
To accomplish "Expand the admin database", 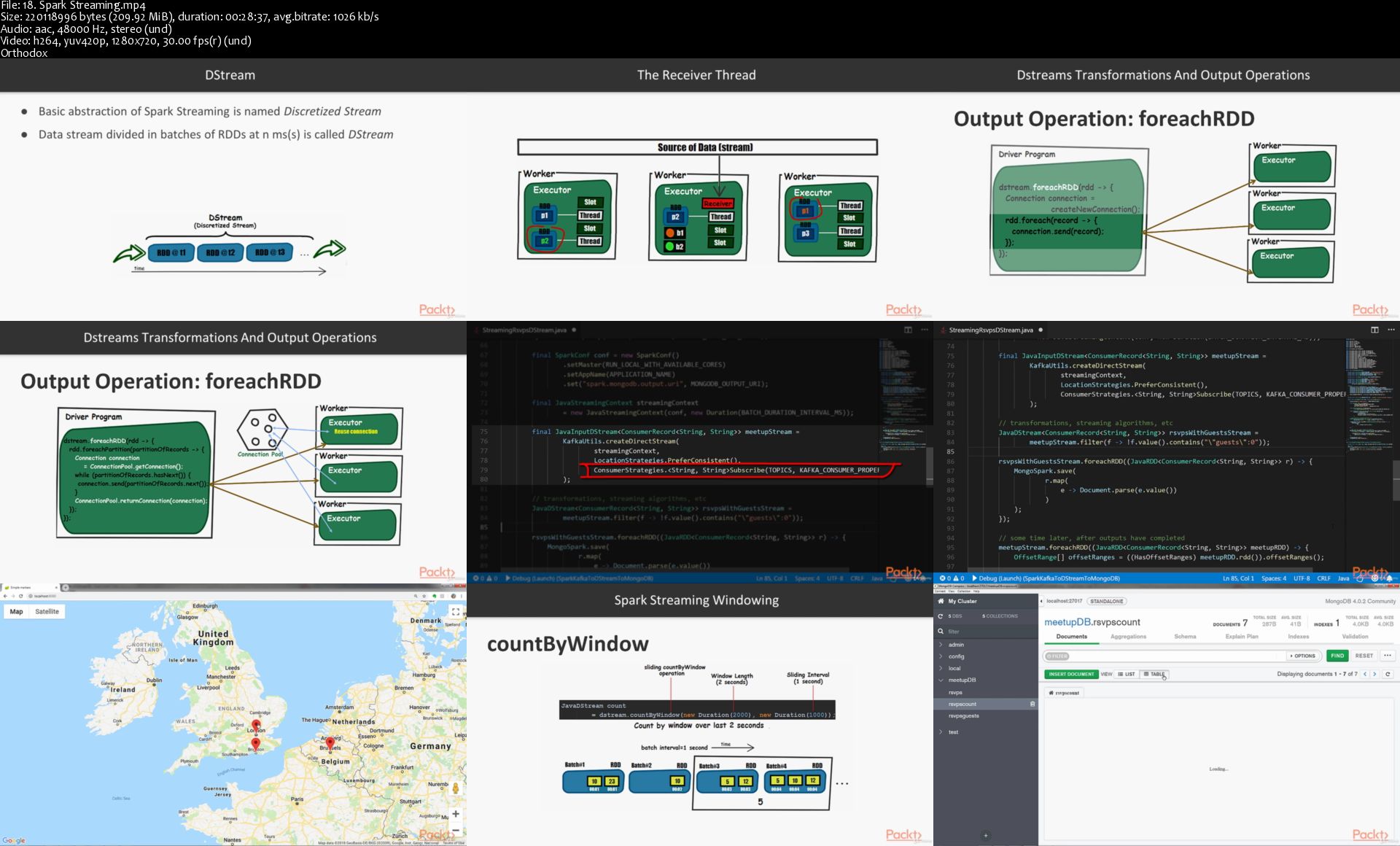I will (941, 645).
